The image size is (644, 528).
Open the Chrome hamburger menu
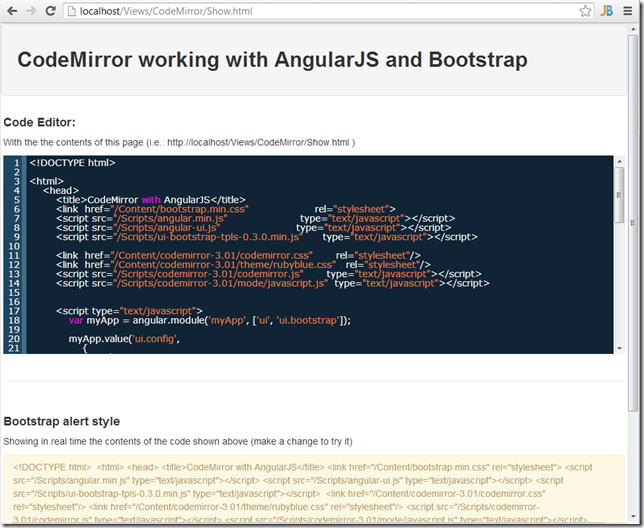629,11
